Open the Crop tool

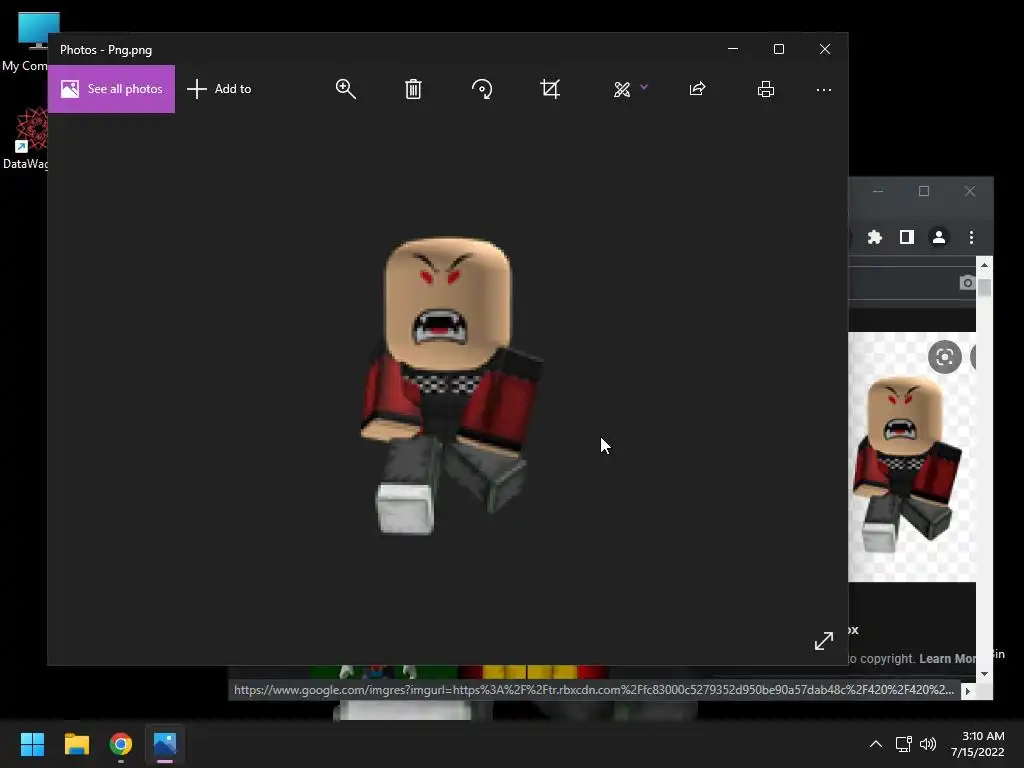(551, 89)
